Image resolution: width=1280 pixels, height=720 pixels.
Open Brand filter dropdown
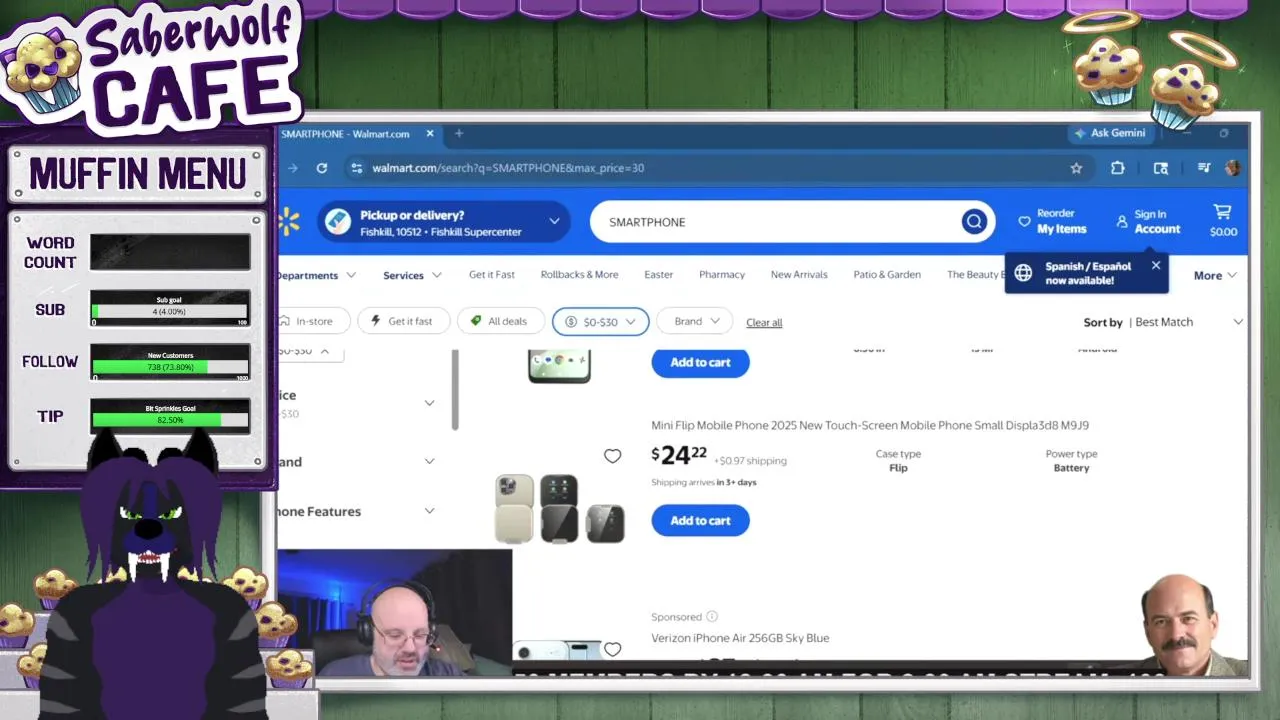[695, 321]
